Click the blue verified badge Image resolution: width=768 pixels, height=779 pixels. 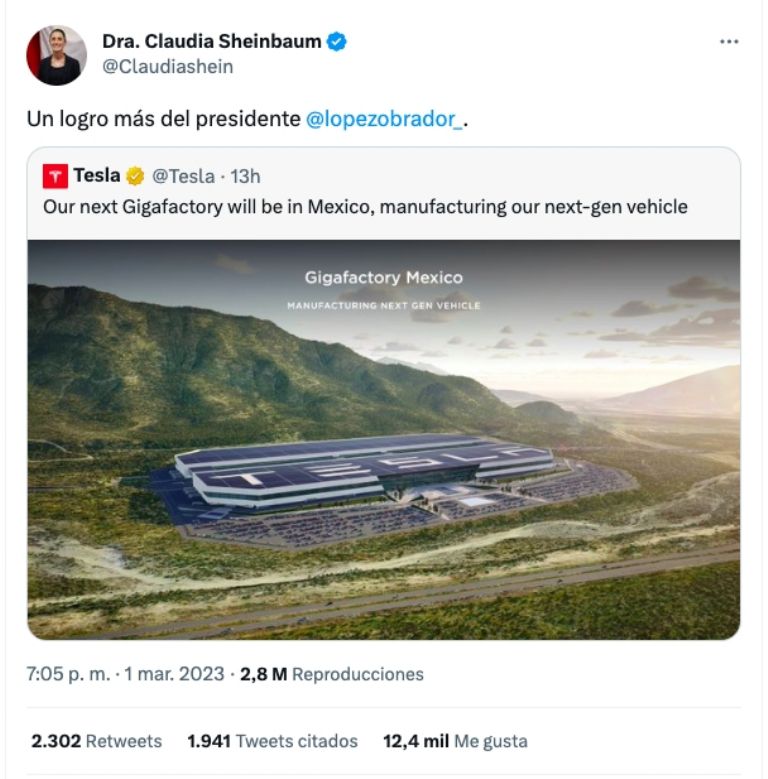coord(339,41)
